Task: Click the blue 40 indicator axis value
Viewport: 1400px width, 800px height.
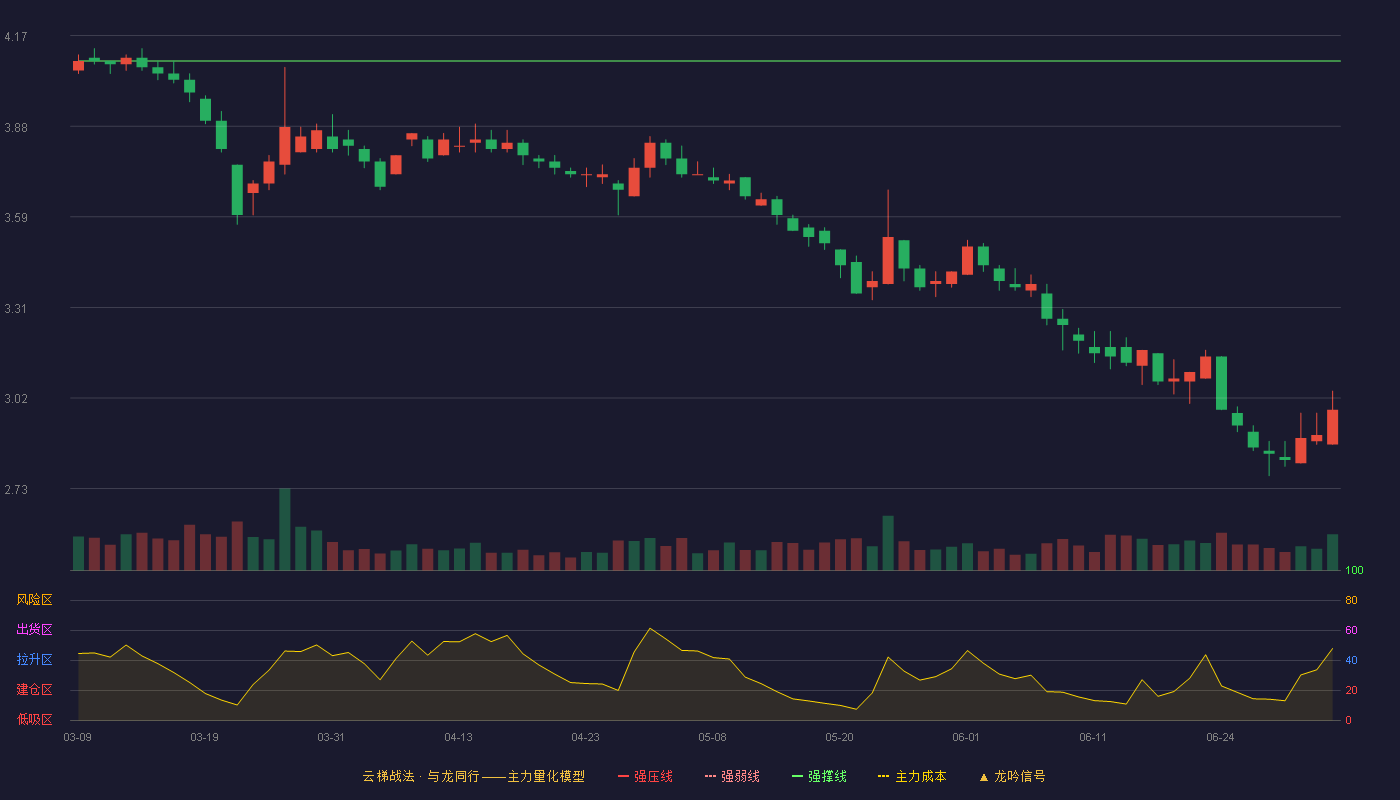Action: [x=1351, y=660]
